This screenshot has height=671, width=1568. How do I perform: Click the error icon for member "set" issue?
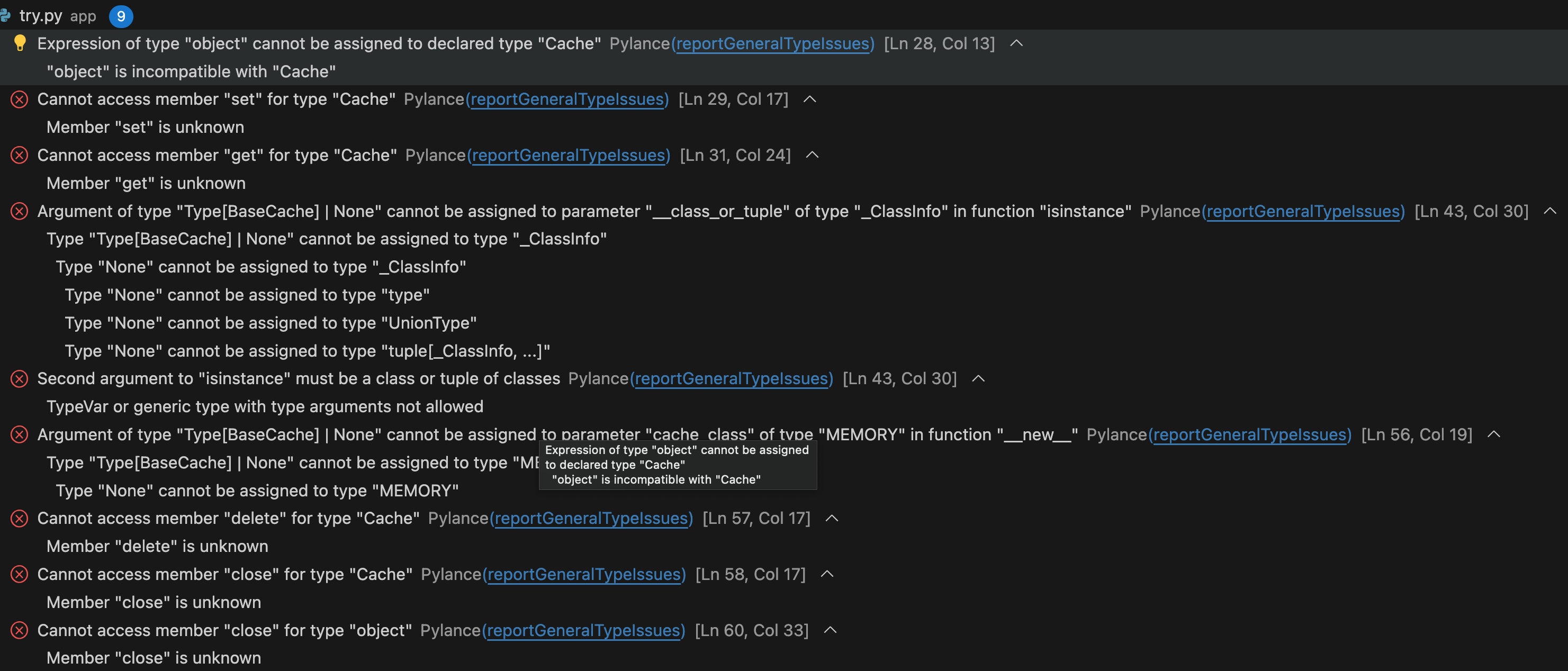(19, 99)
